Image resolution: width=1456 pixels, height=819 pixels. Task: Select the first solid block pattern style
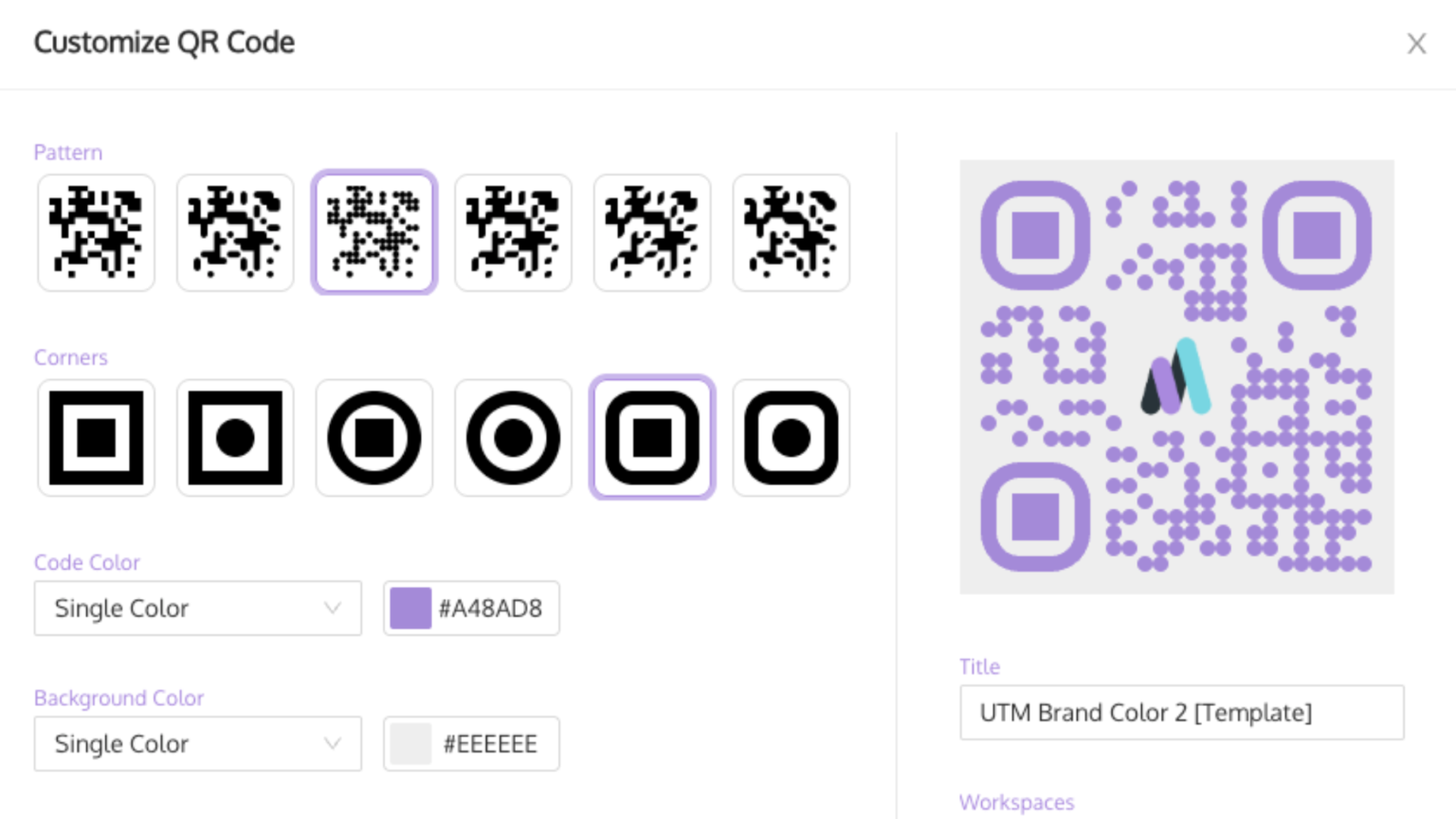pos(95,232)
